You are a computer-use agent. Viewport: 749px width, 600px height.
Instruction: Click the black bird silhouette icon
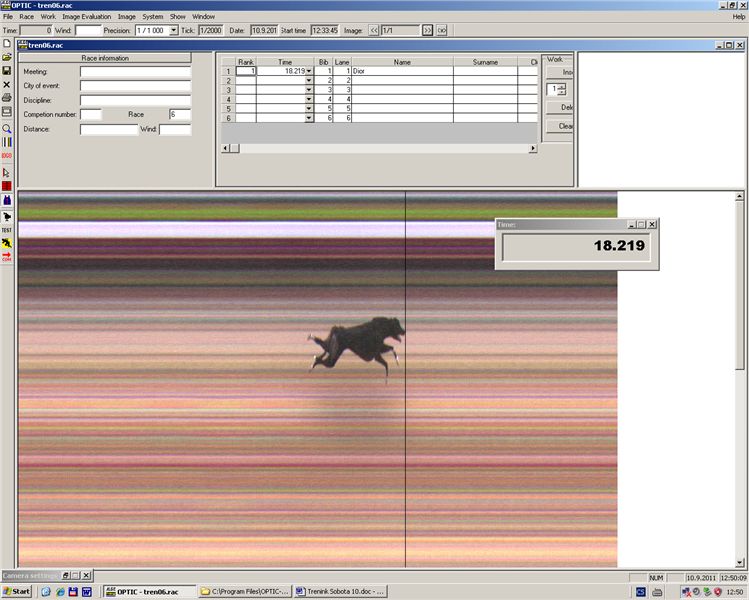(x=7, y=216)
